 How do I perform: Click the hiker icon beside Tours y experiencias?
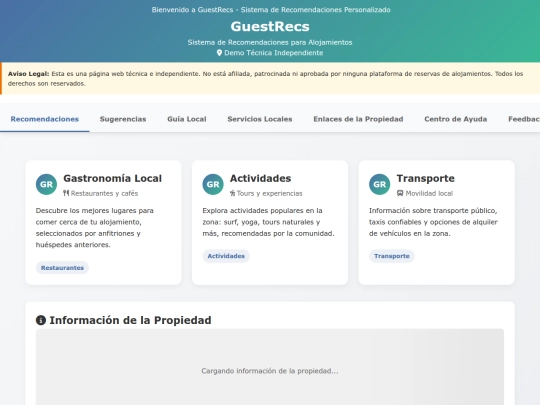(232, 193)
